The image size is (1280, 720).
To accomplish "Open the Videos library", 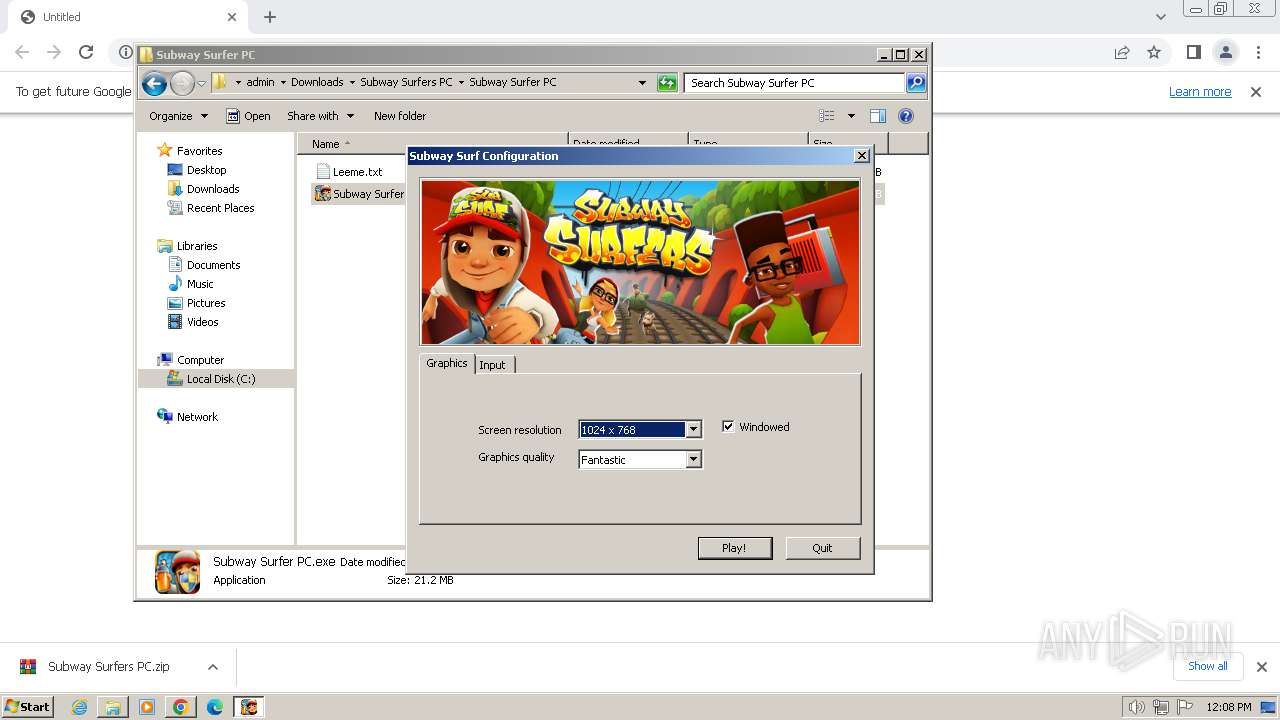I will pyautogui.click(x=203, y=322).
